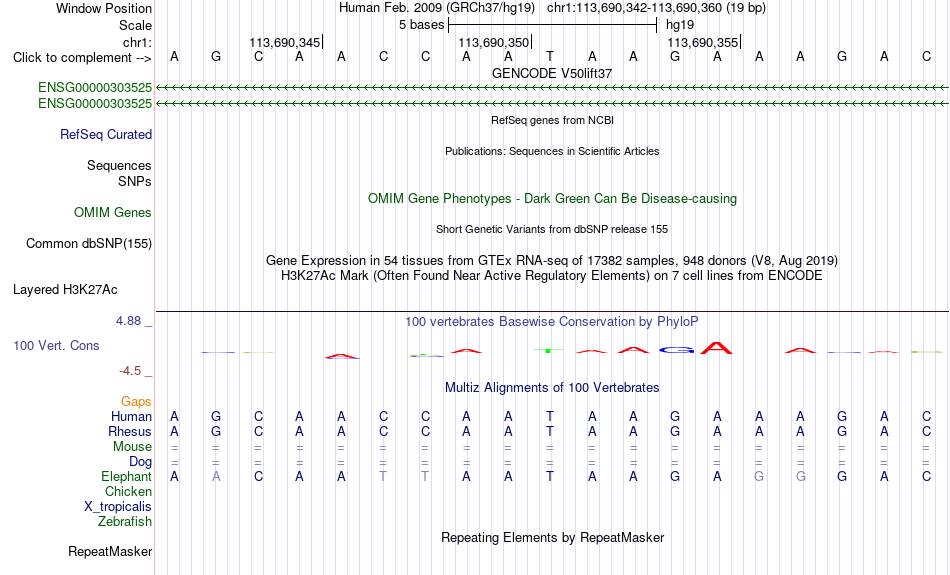The height and width of the screenshot is (575, 950).
Task: Click the Mouse species label
Action: click(x=133, y=447)
